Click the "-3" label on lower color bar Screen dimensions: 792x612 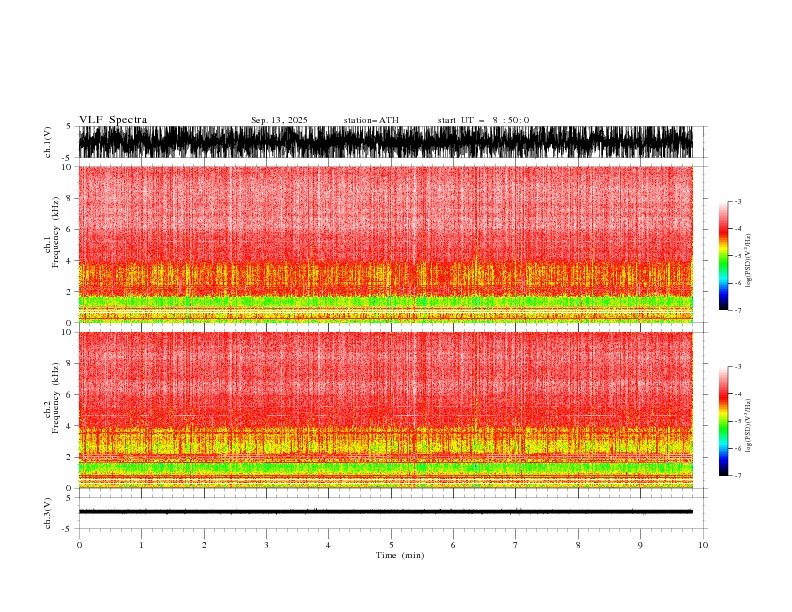click(738, 367)
